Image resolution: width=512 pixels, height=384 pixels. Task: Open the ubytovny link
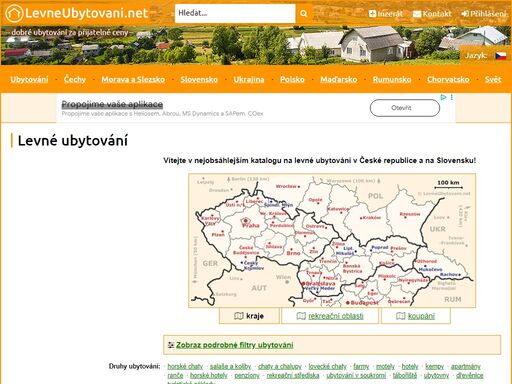436,375
